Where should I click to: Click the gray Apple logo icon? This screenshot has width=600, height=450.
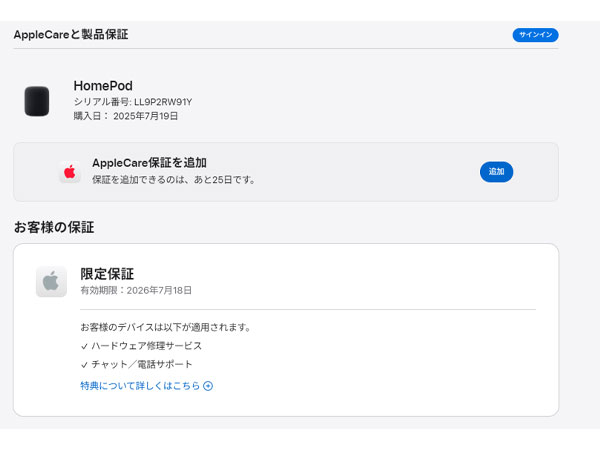click(51, 282)
